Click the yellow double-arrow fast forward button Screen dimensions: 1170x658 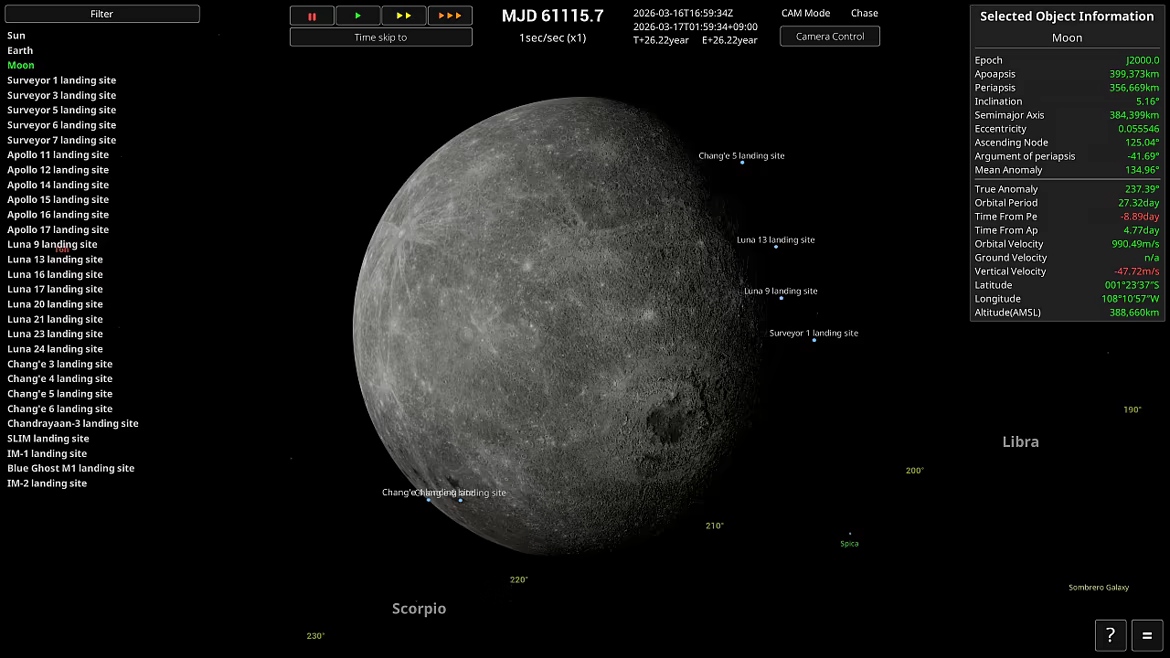403,16
